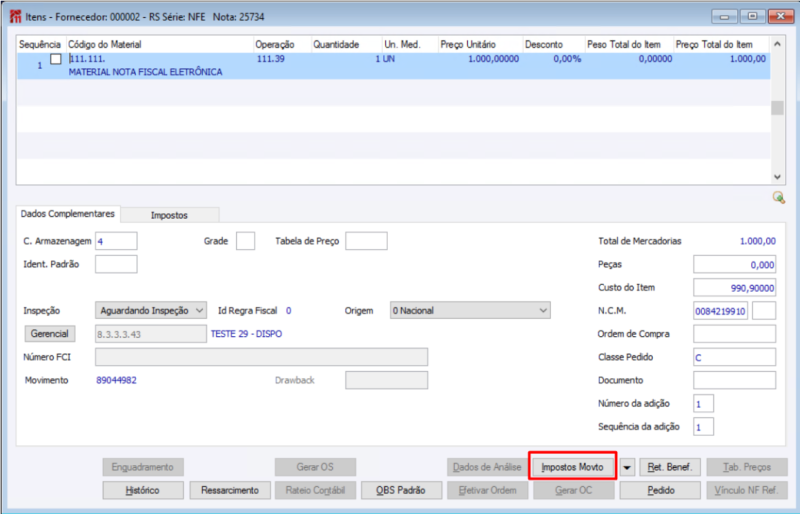Click the Sequência column header
The height and width of the screenshot is (514, 800).
[x=41, y=44]
